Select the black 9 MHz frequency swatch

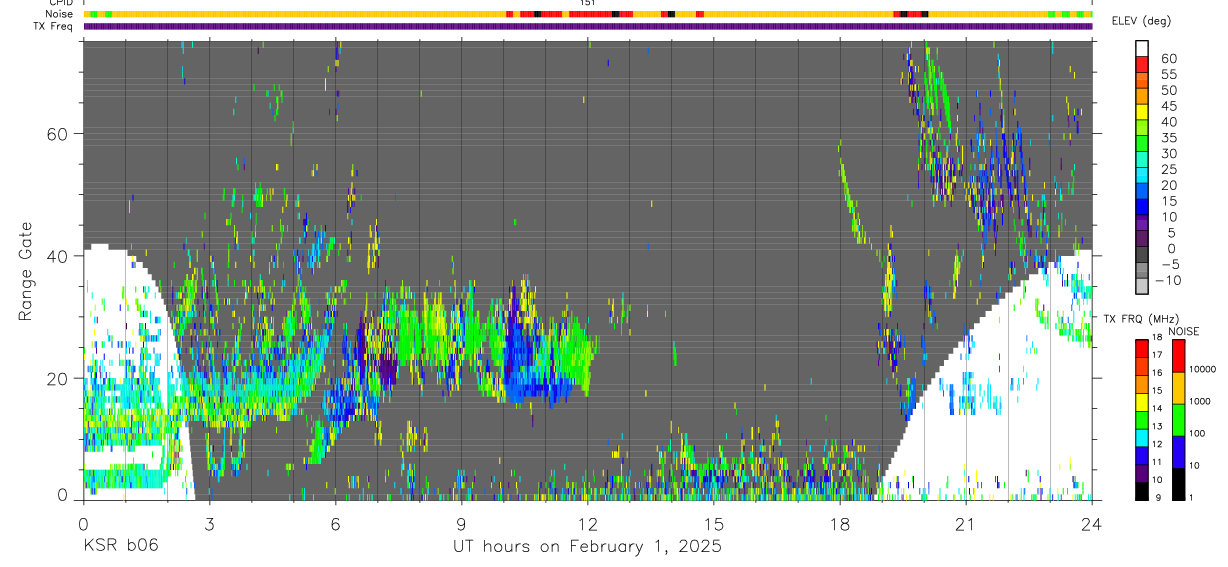click(1143, 491)
